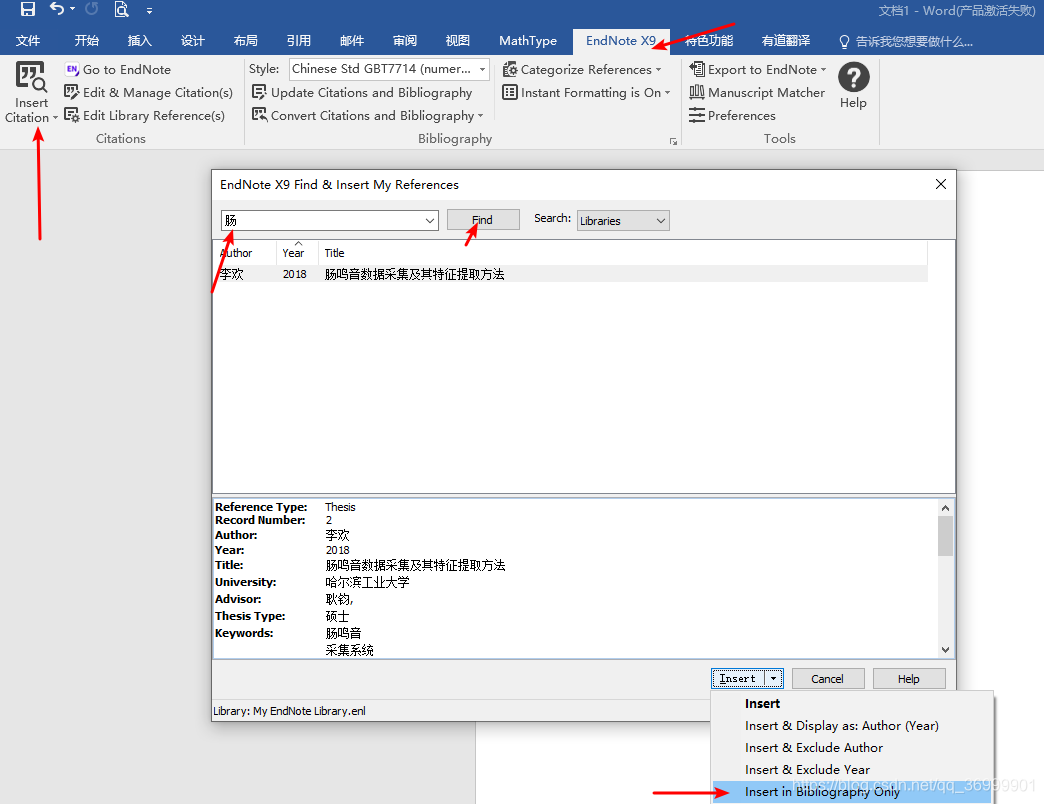Choose Insert from the dropdown menu
This screenshot has height=804, width=1044.
(852, 704)
